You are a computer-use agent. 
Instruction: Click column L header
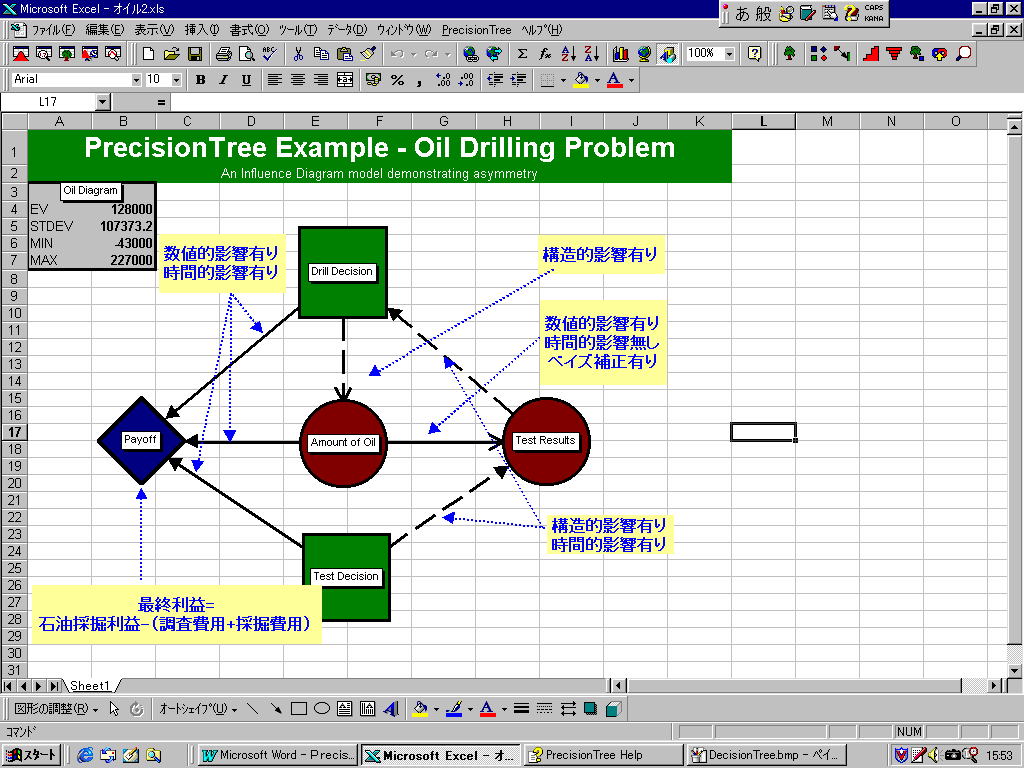click(763, 121)
